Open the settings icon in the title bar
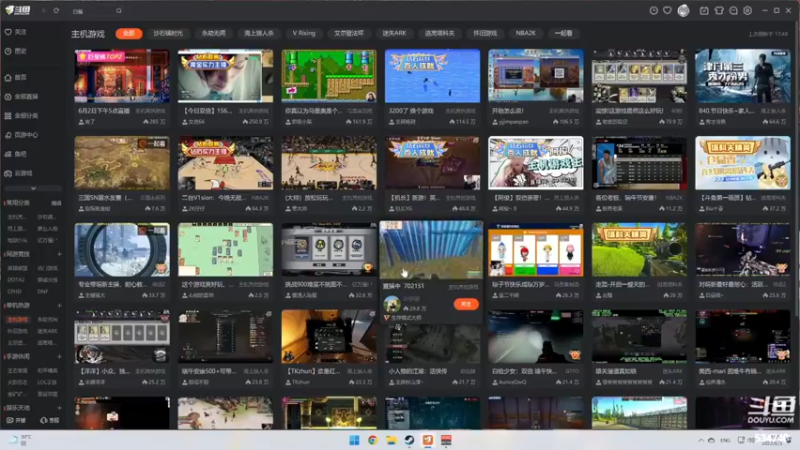The height and width of the screenshot is (450, 800). coord(747,10)
